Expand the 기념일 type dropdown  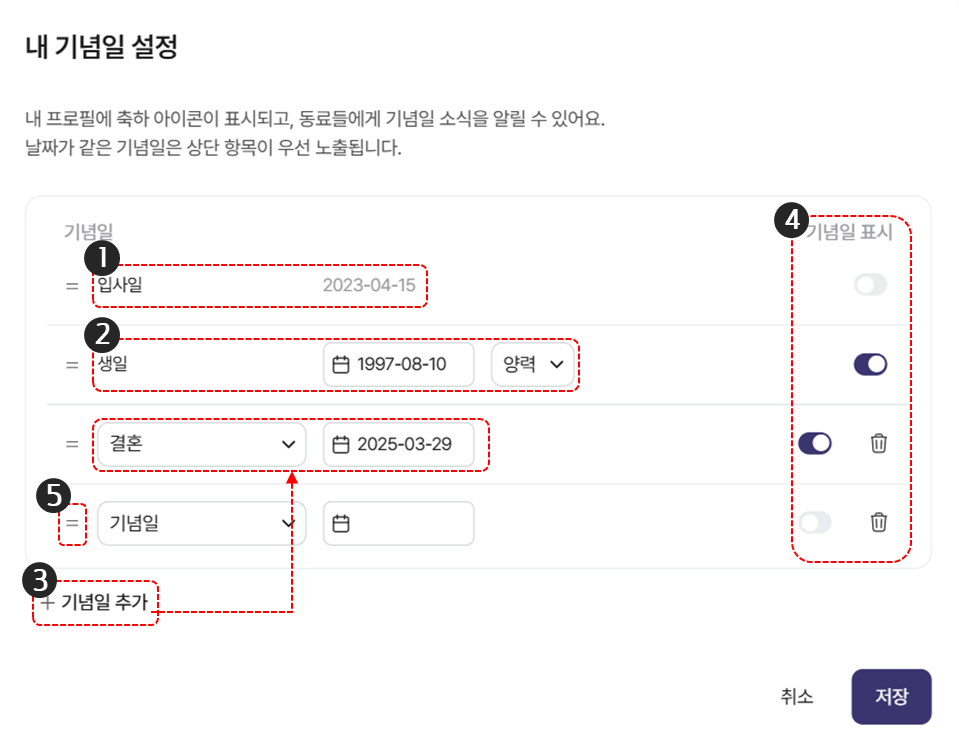201,524
